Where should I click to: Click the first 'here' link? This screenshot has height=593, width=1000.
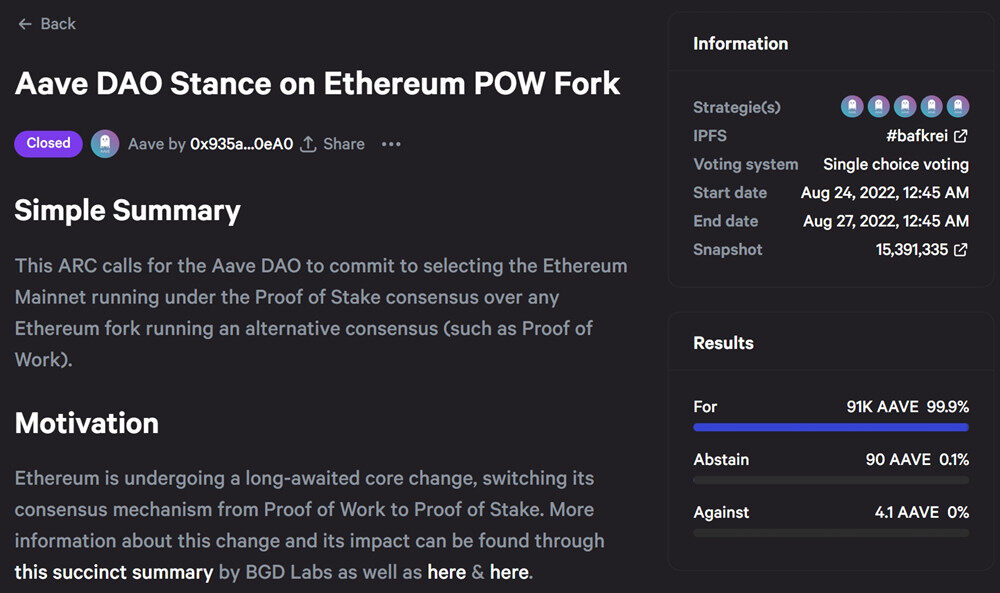pos(446,572)
